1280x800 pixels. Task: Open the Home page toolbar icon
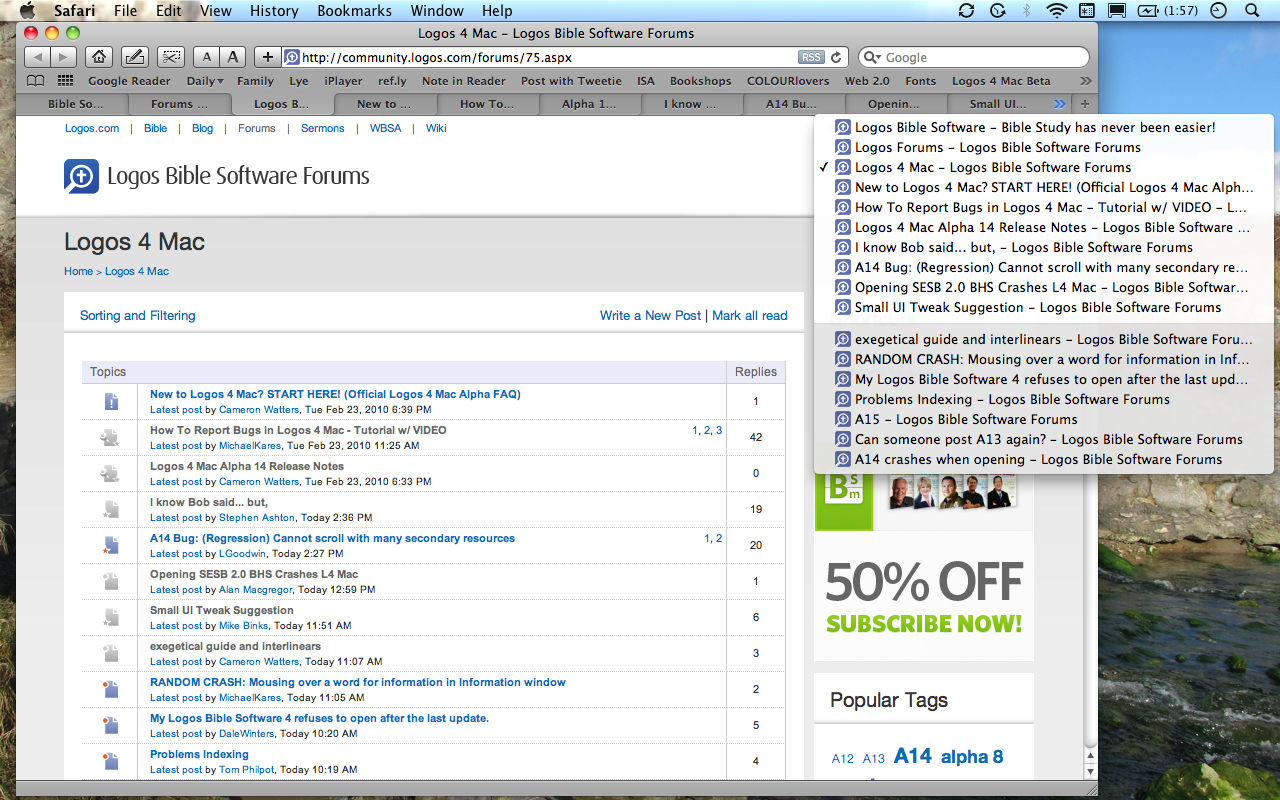(98, 57)
